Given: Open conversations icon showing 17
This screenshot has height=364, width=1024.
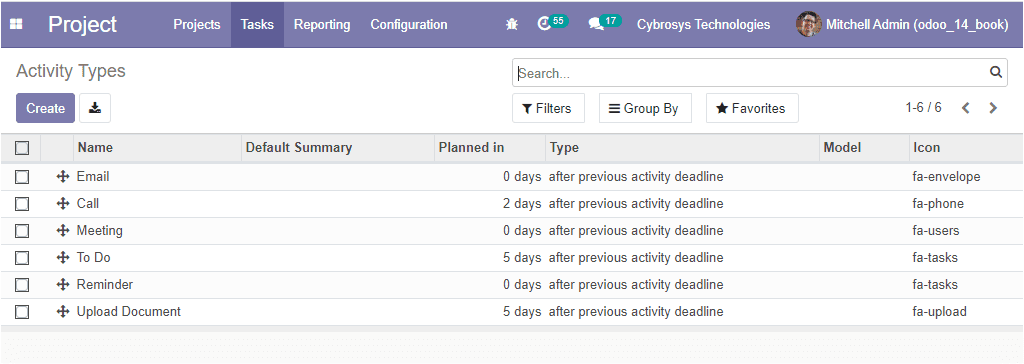Looking at the screenshot, I should (x=604, y=24).
